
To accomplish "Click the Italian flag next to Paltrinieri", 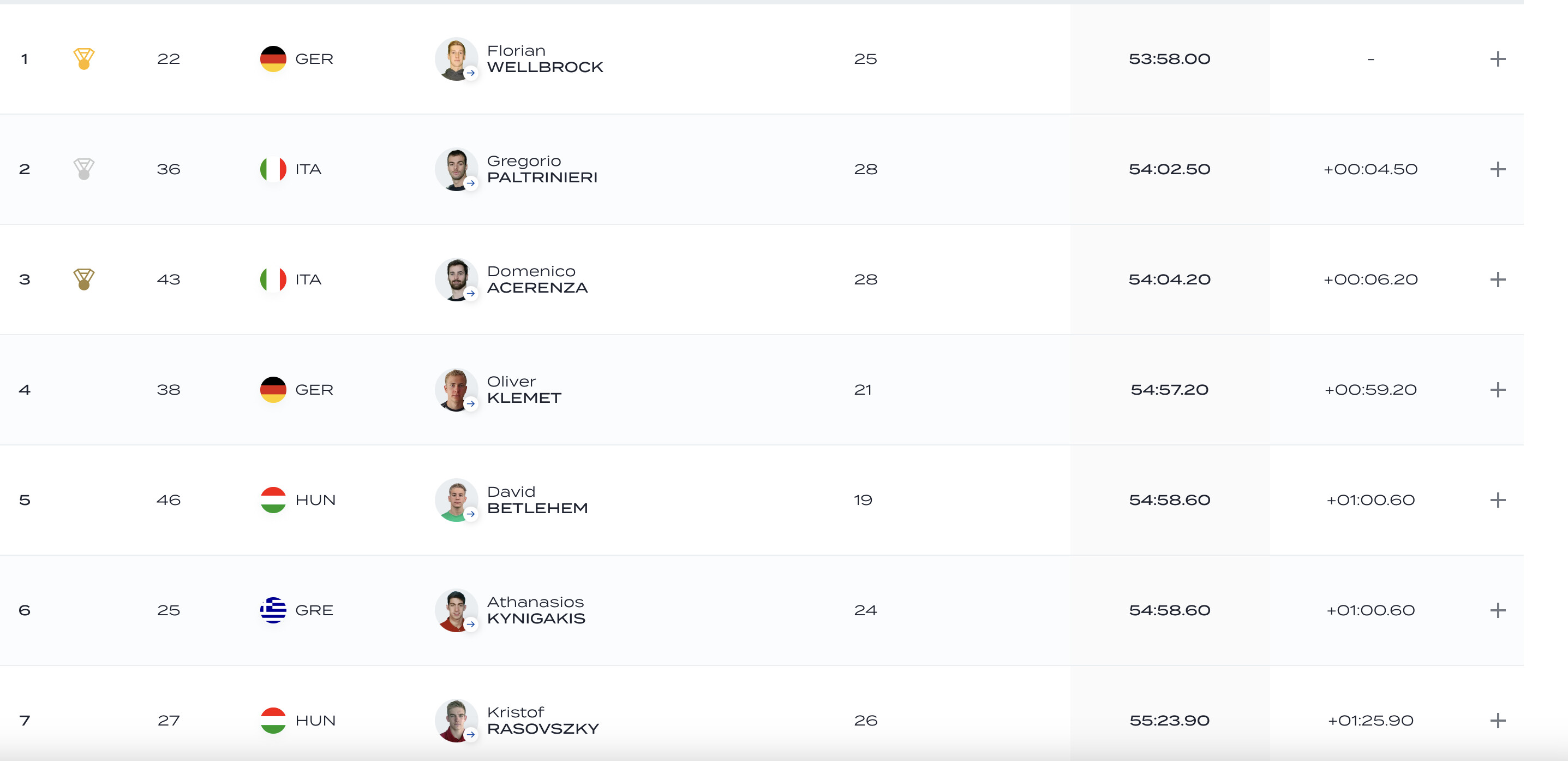I will [273, 169].
